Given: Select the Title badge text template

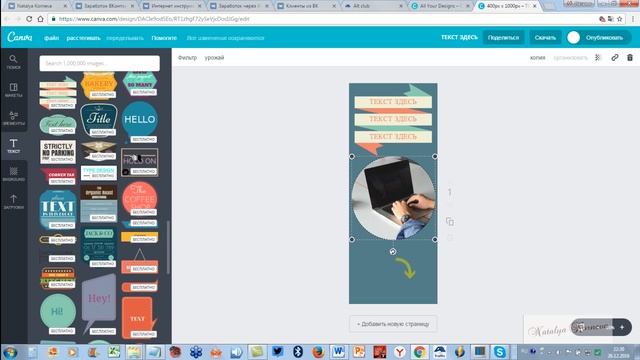Looking at the screenshot, I should tap(99, 119).
